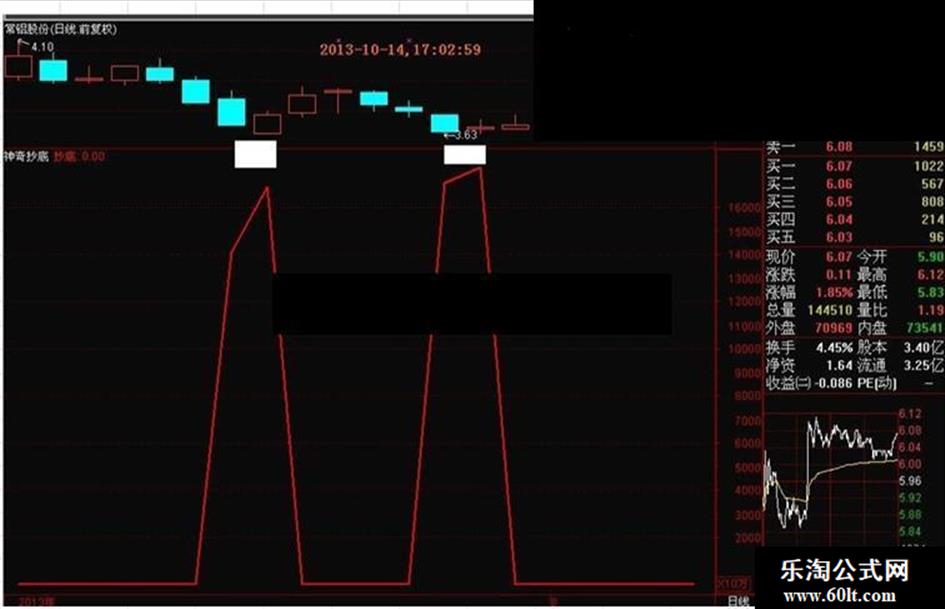Click the 买二 volume 567
Screen dimensions: 945x609
click(x=932, y=184)
